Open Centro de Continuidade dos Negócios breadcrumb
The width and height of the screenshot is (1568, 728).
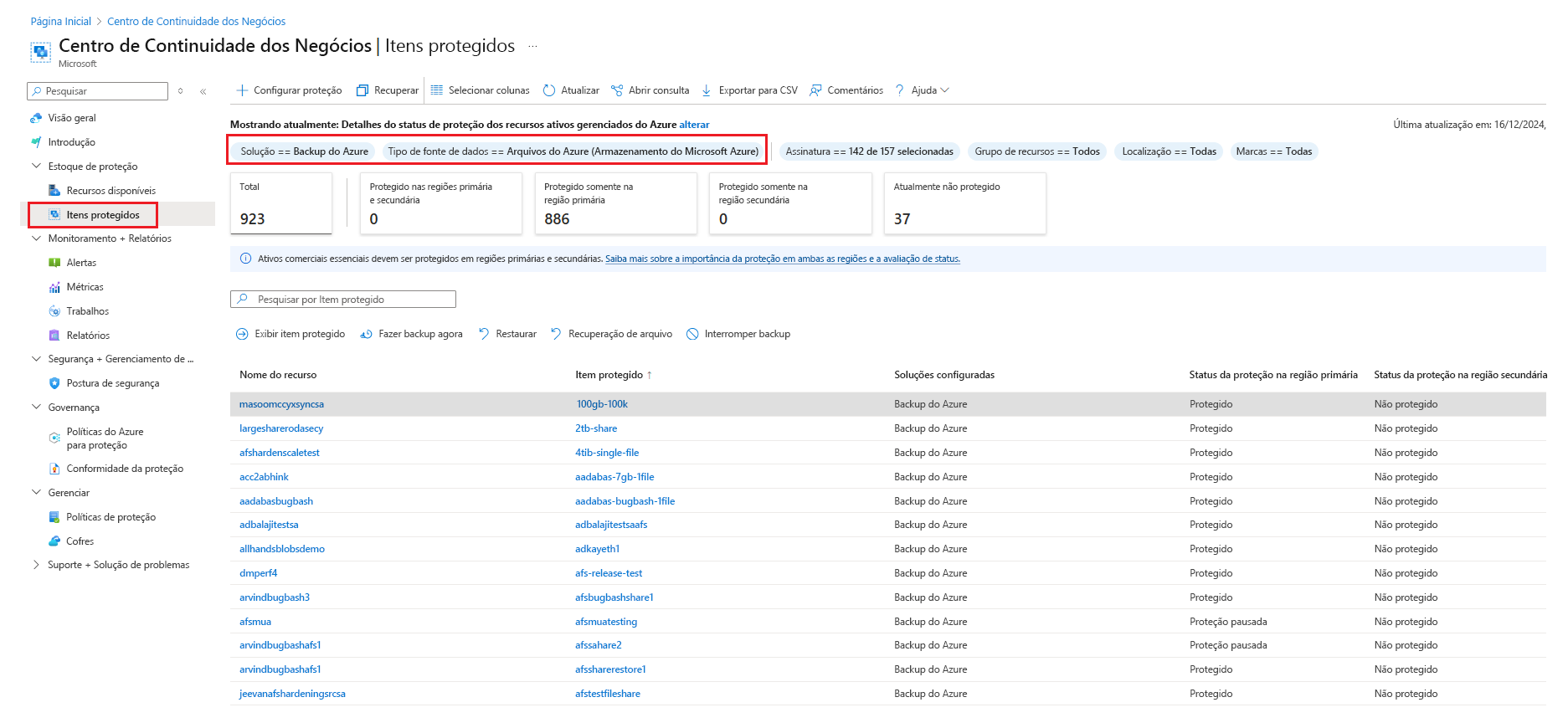[197, 21]
